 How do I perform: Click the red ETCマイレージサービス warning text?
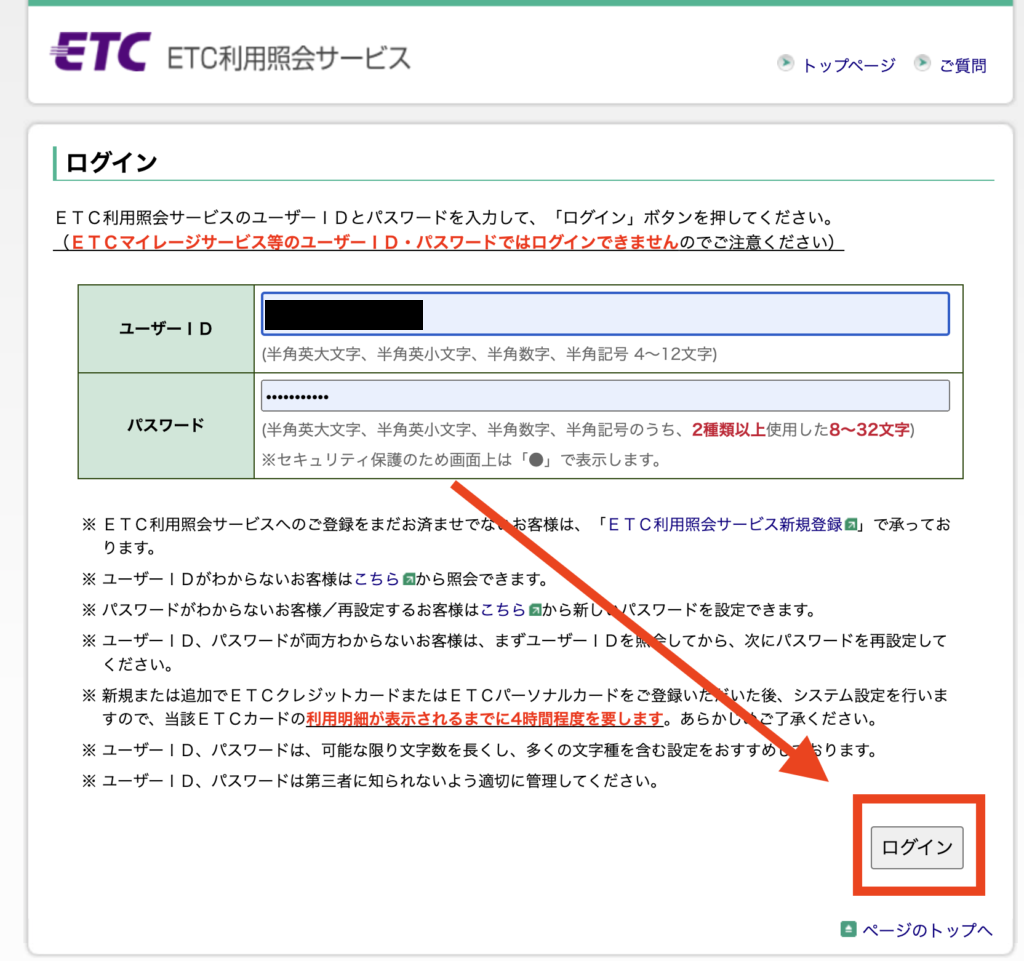click(375, 242)
